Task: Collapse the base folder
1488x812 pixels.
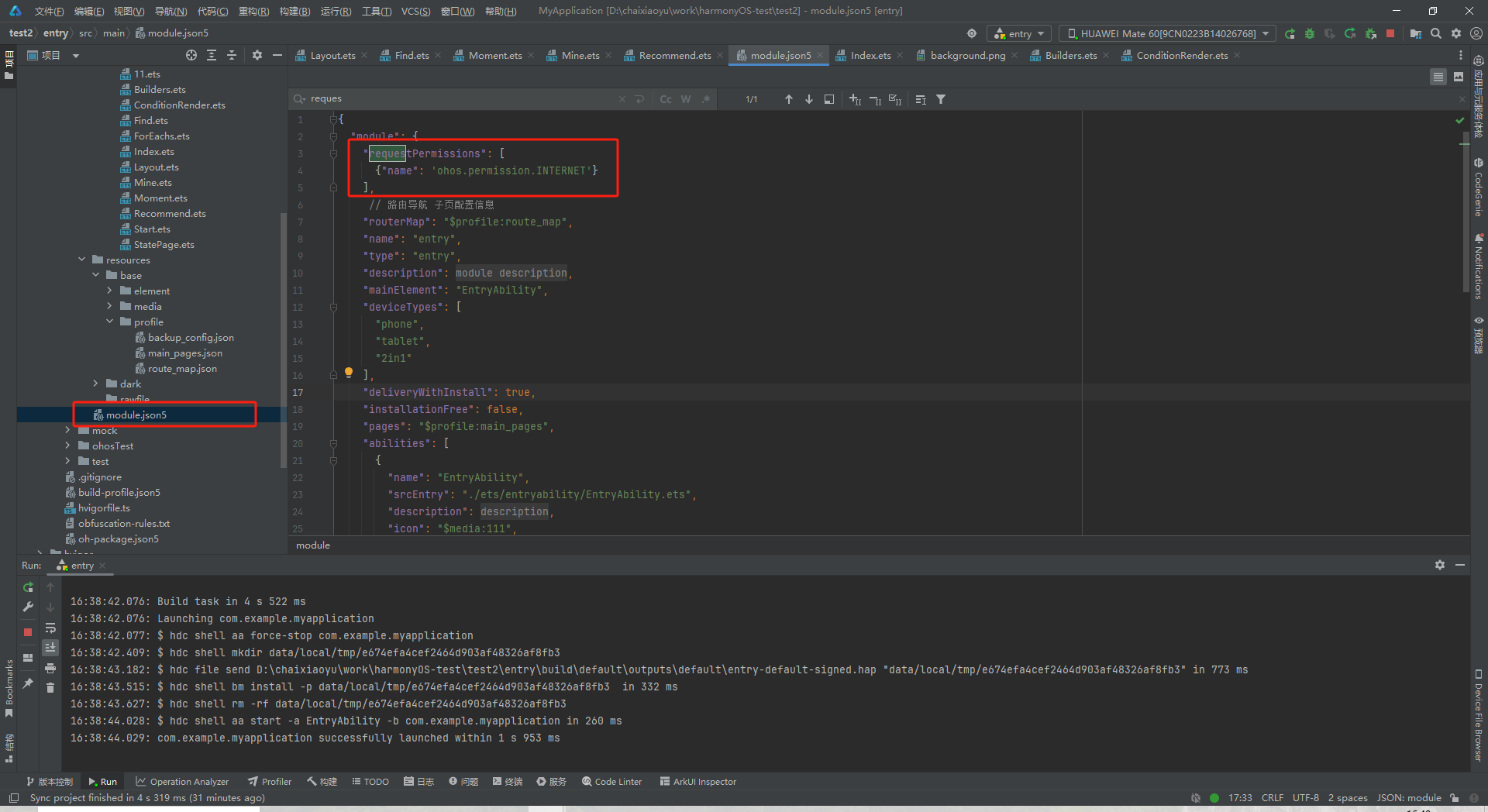Action: [95, 275]
